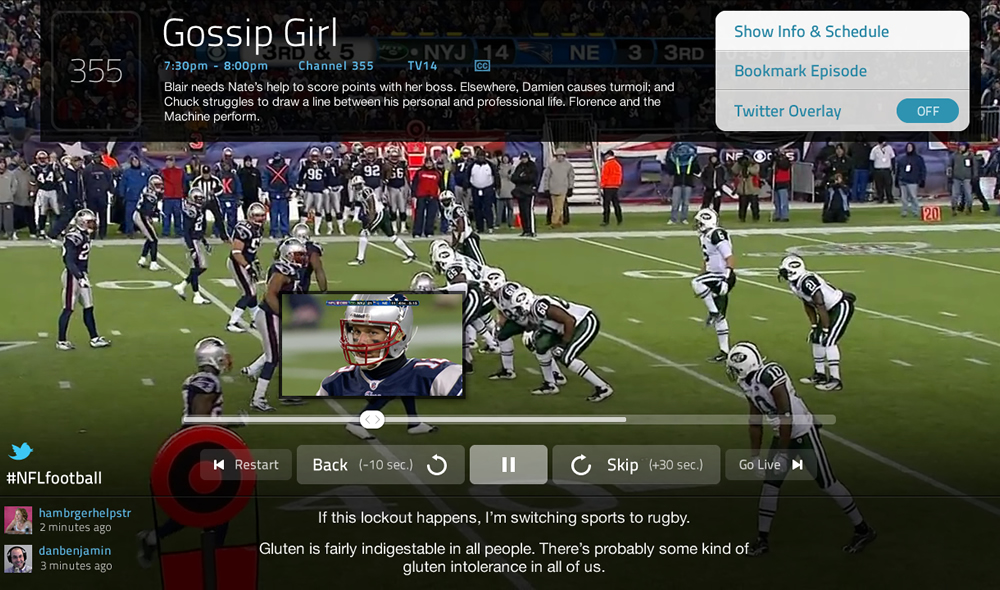
Task: Pause the video playback
Action: (508, 464)
